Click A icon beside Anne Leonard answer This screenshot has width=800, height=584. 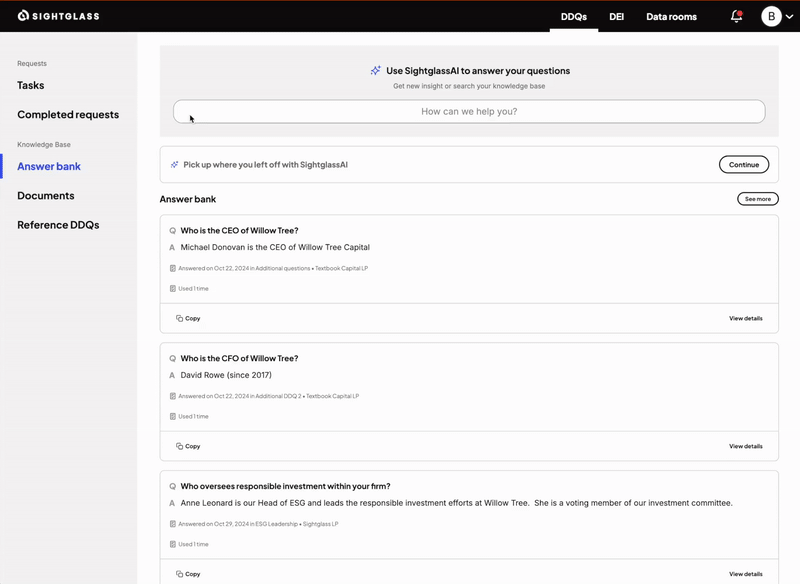172,503
